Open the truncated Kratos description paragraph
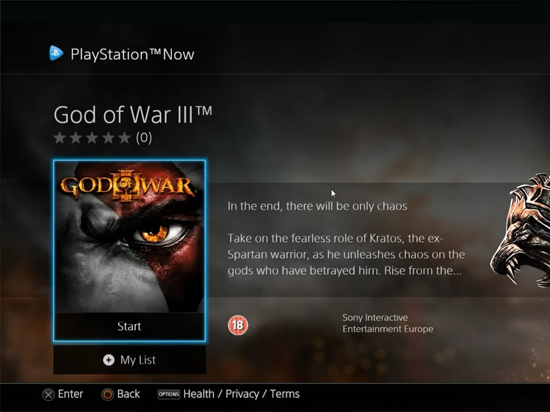The image size is (550, 412). click(346, 255)
